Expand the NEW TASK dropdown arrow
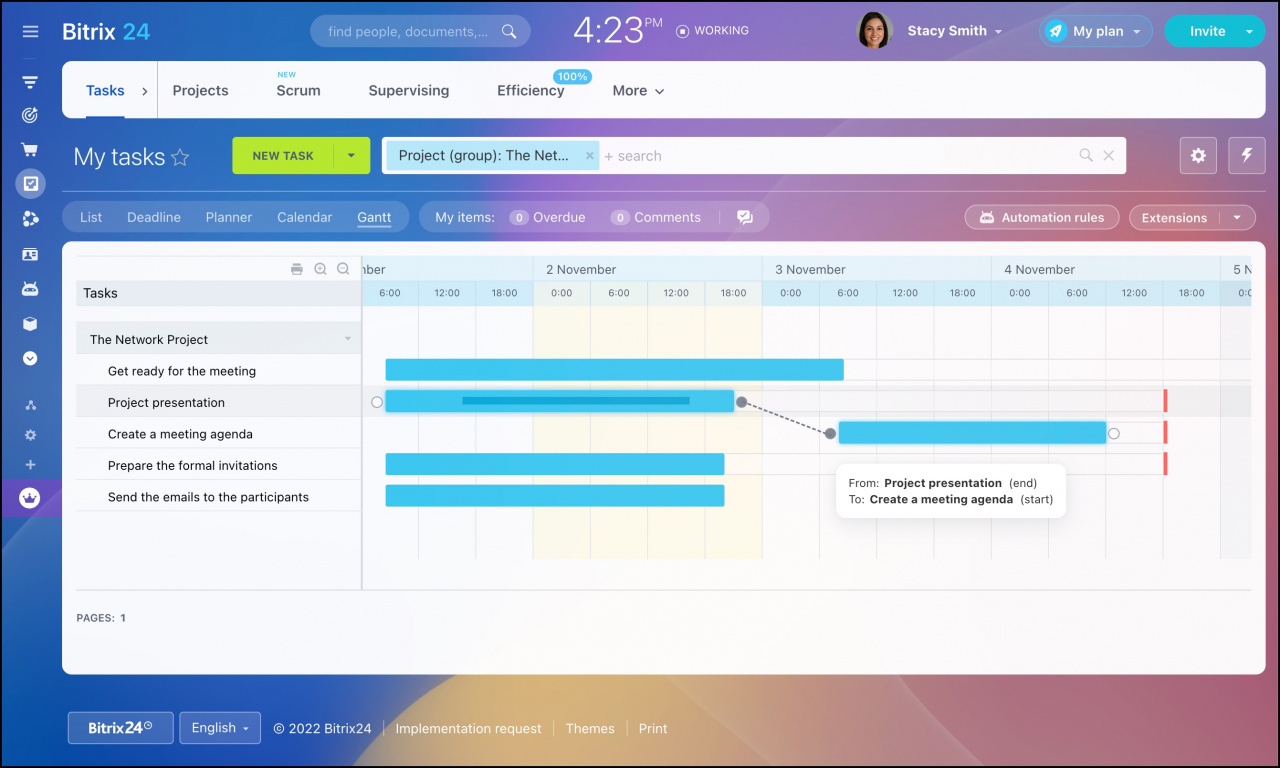 point(351,156)
